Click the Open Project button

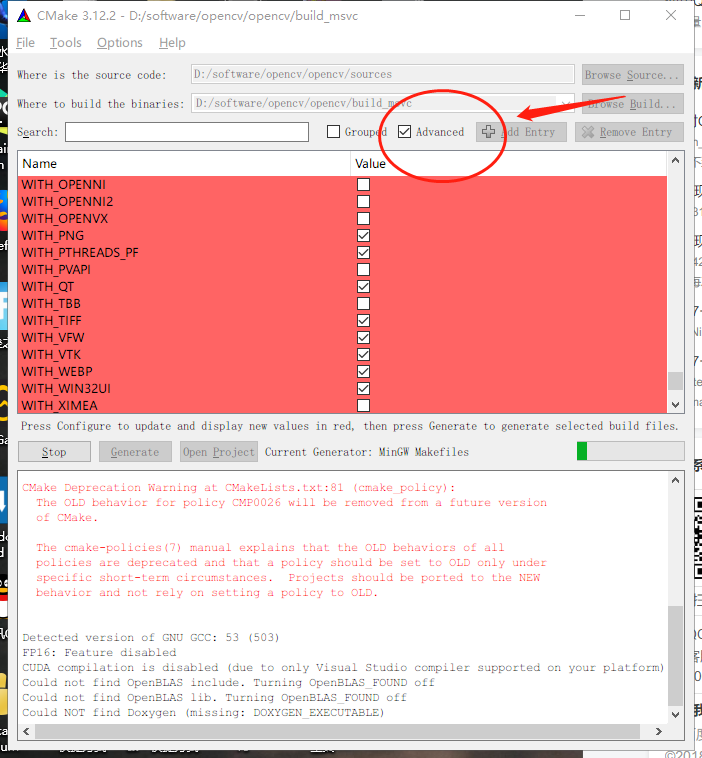pos(219,452)
